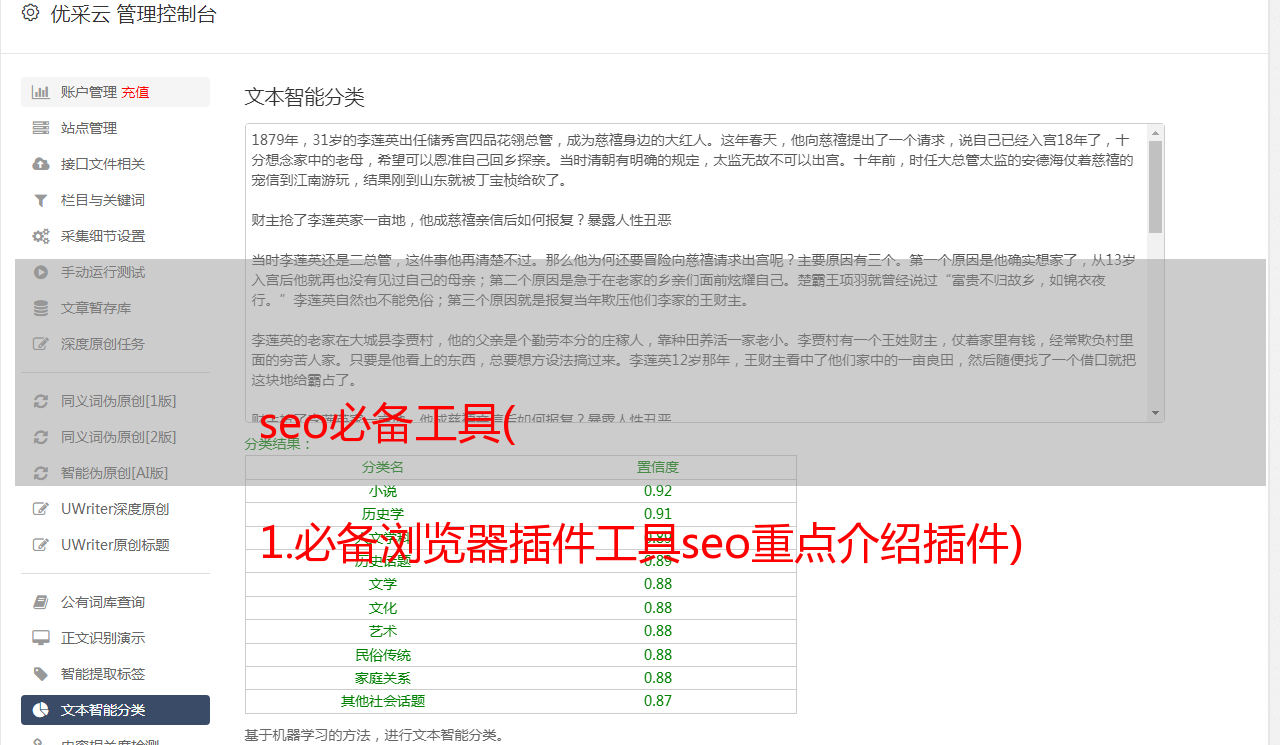Click the 0.92 confidence value
This screenshot has width=1280, height=745.
click(658, 491)
